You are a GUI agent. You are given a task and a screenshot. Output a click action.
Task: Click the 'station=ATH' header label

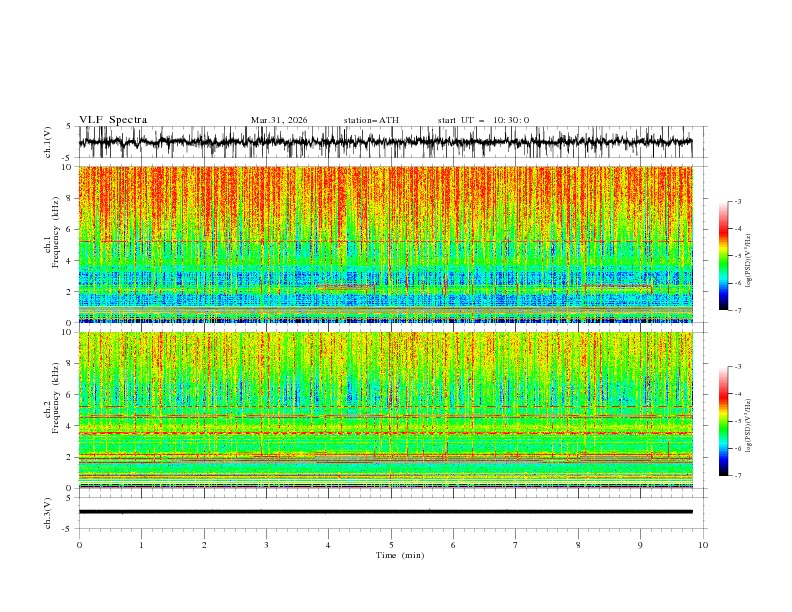click(x=371, y=120)
